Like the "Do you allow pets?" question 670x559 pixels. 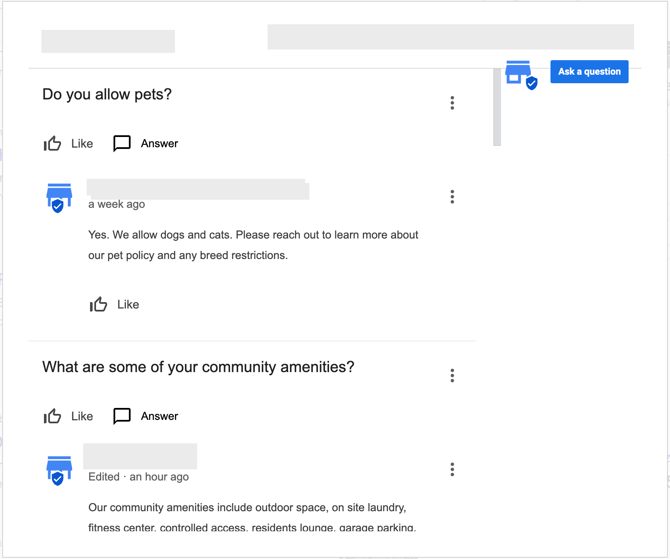click(53, 144)
